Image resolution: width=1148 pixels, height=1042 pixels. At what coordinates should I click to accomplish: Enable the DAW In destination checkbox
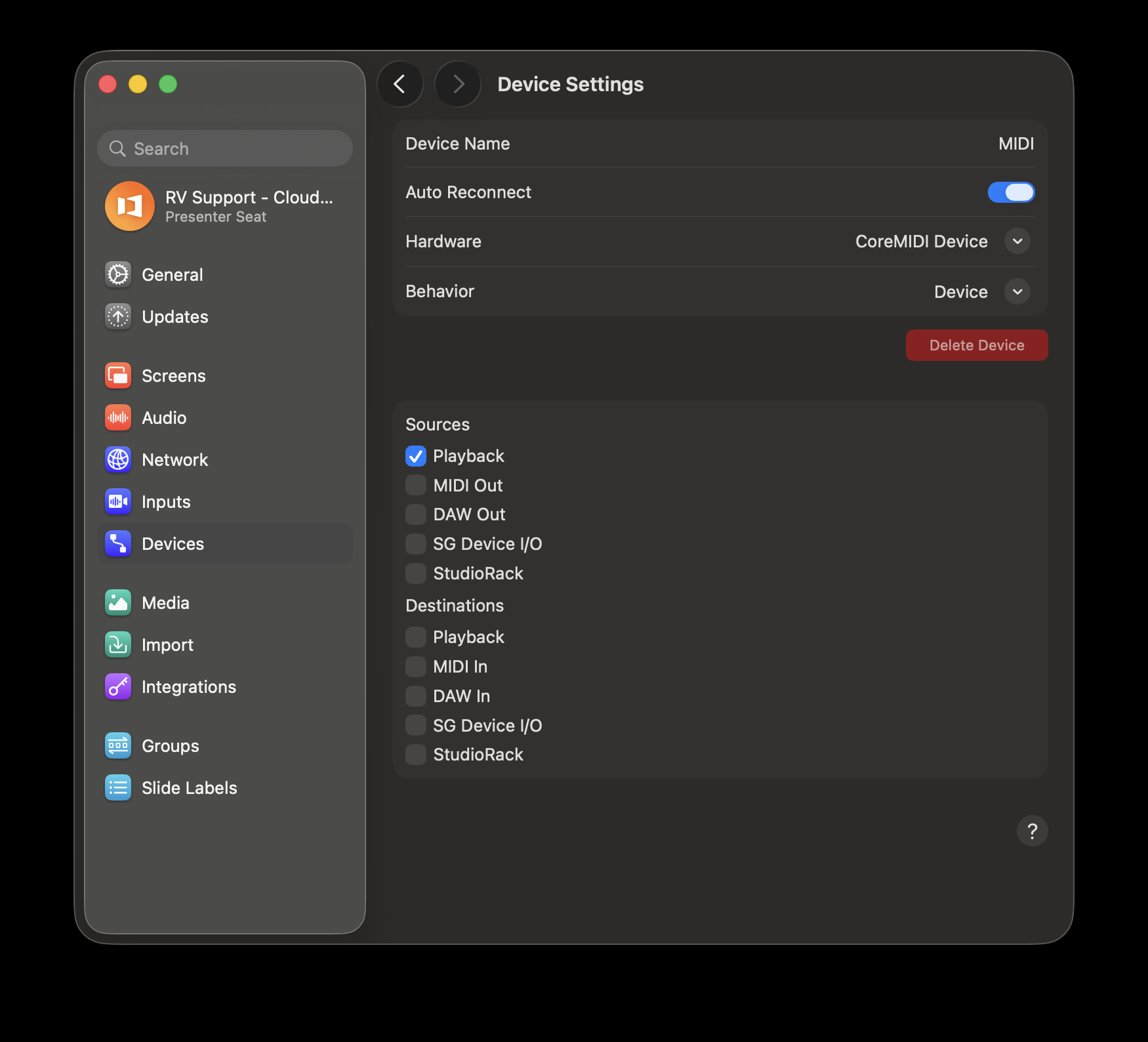(416, 696)
